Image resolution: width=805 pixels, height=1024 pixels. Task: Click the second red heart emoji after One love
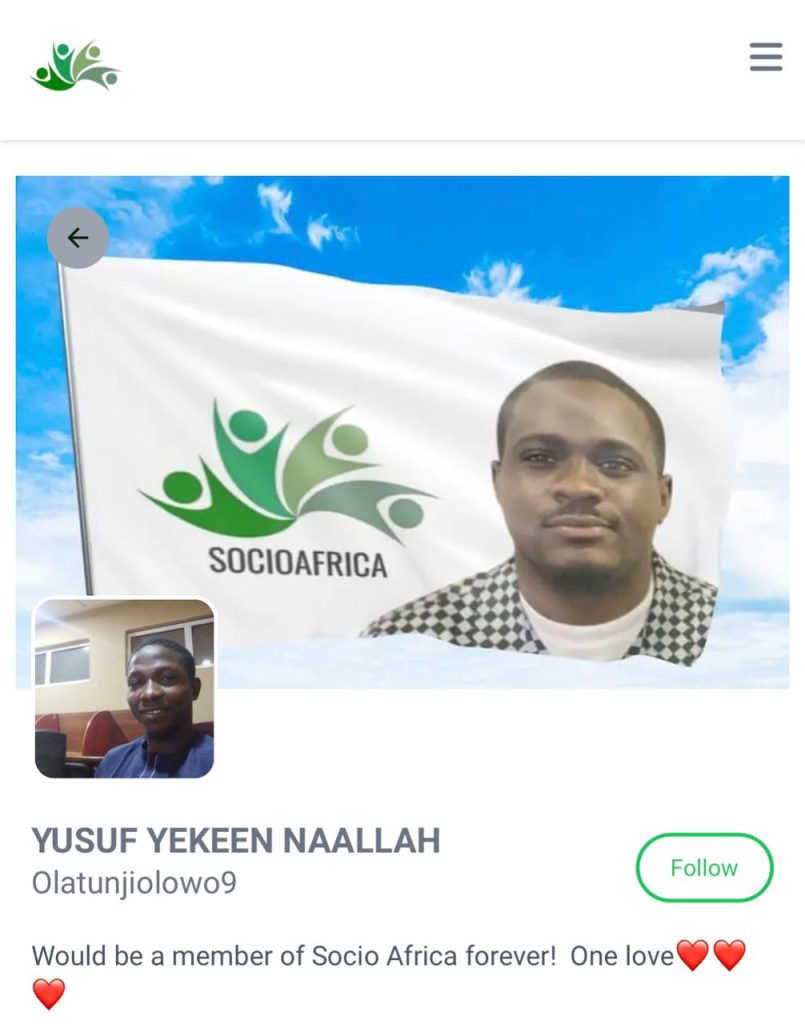point(729,955)
